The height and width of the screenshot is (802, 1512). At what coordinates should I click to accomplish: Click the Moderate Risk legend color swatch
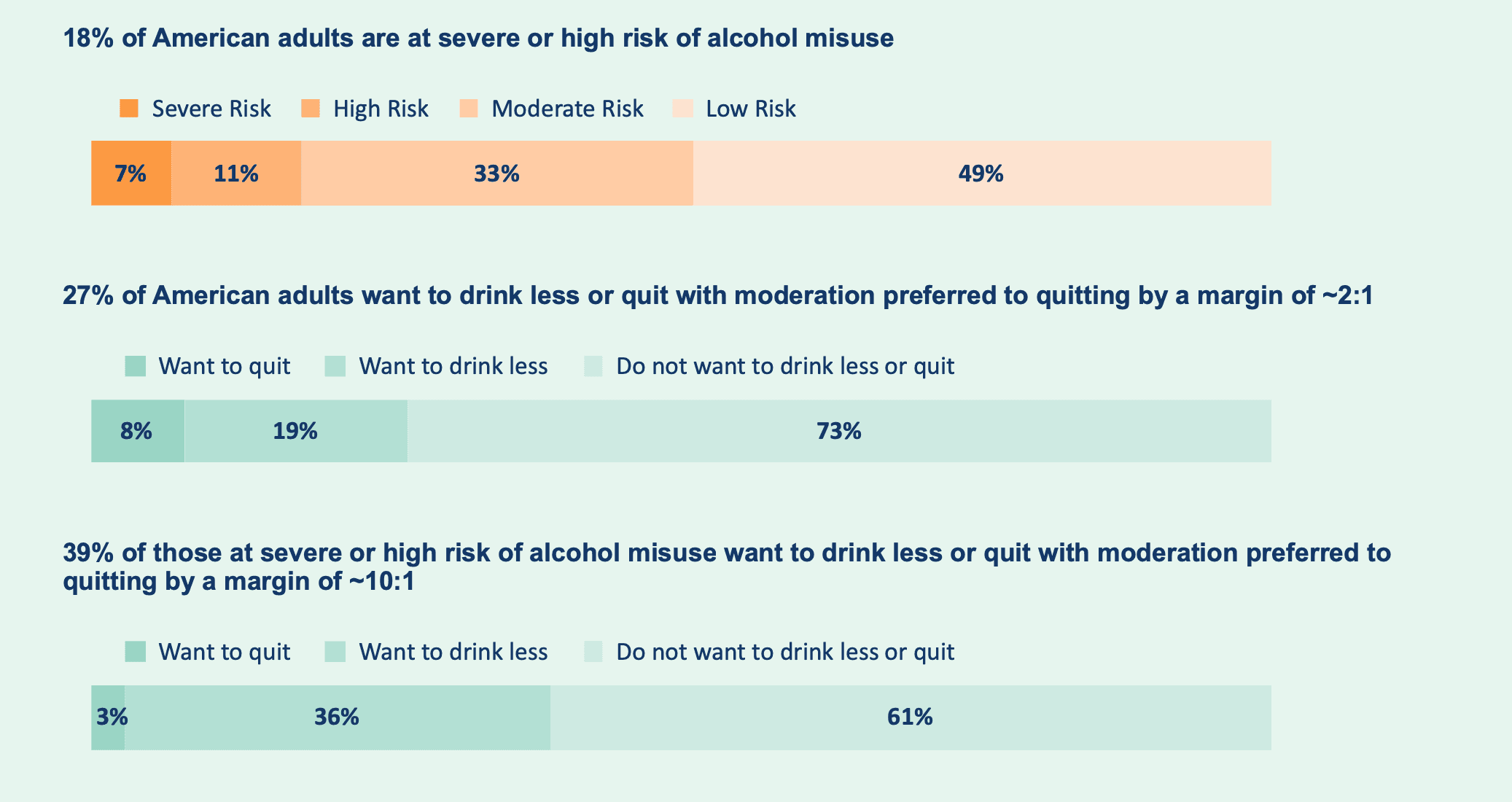point(469,109)
